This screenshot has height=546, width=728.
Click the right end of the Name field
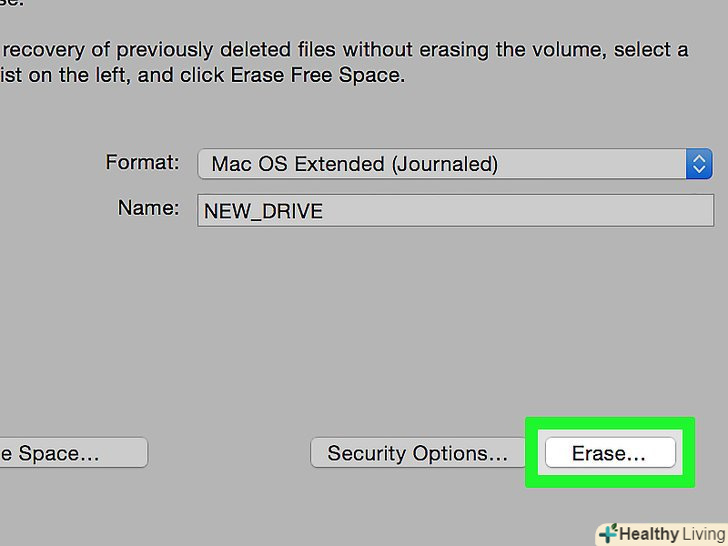tap(700, 211)
